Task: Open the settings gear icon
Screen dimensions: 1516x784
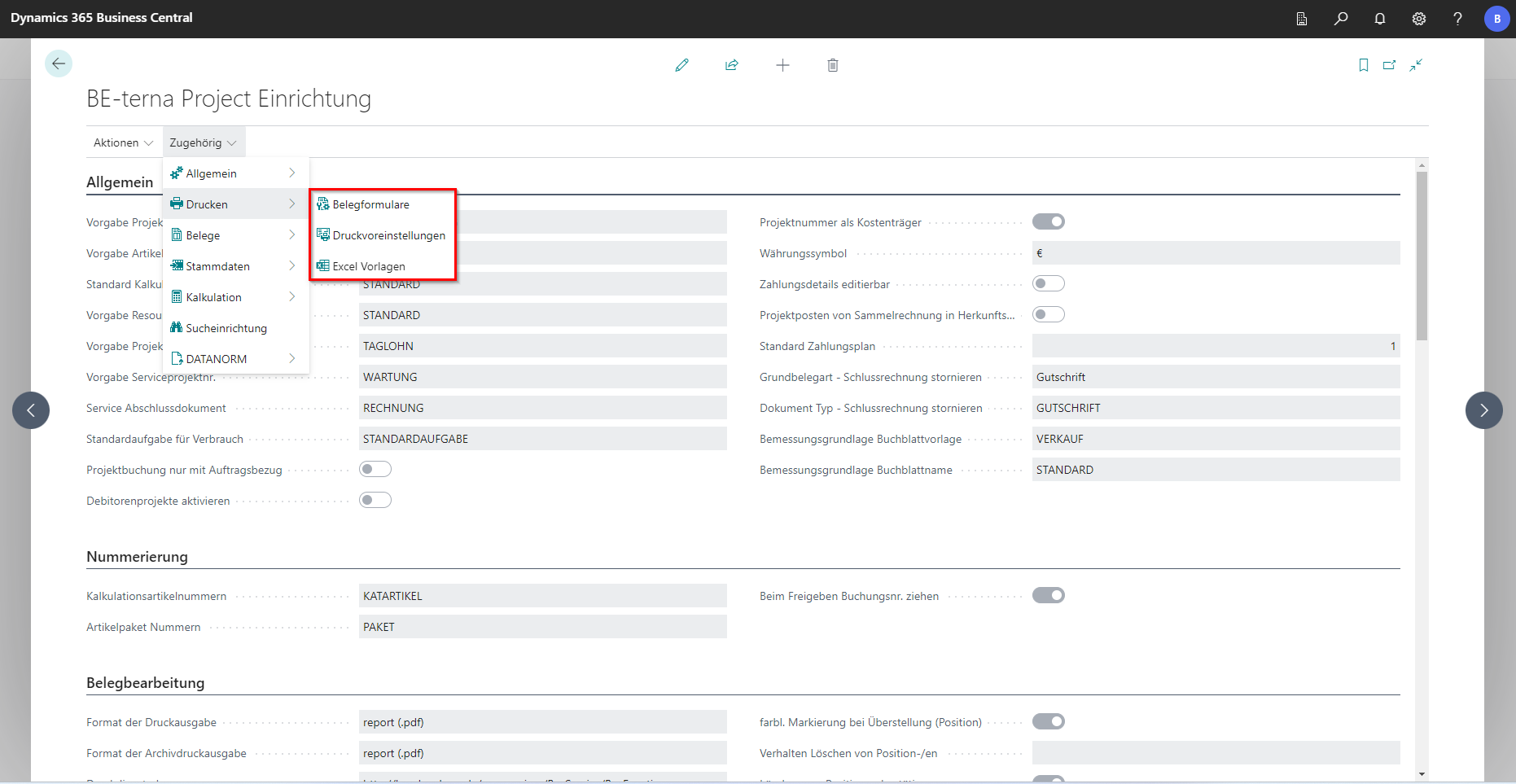Action: tap(1418, 19)
